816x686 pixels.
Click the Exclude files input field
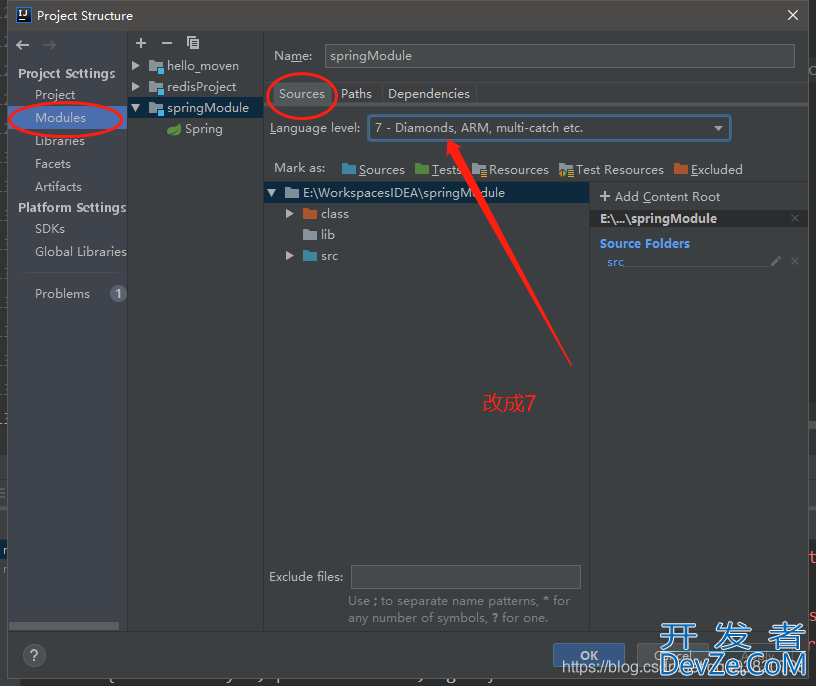(466, 577)
